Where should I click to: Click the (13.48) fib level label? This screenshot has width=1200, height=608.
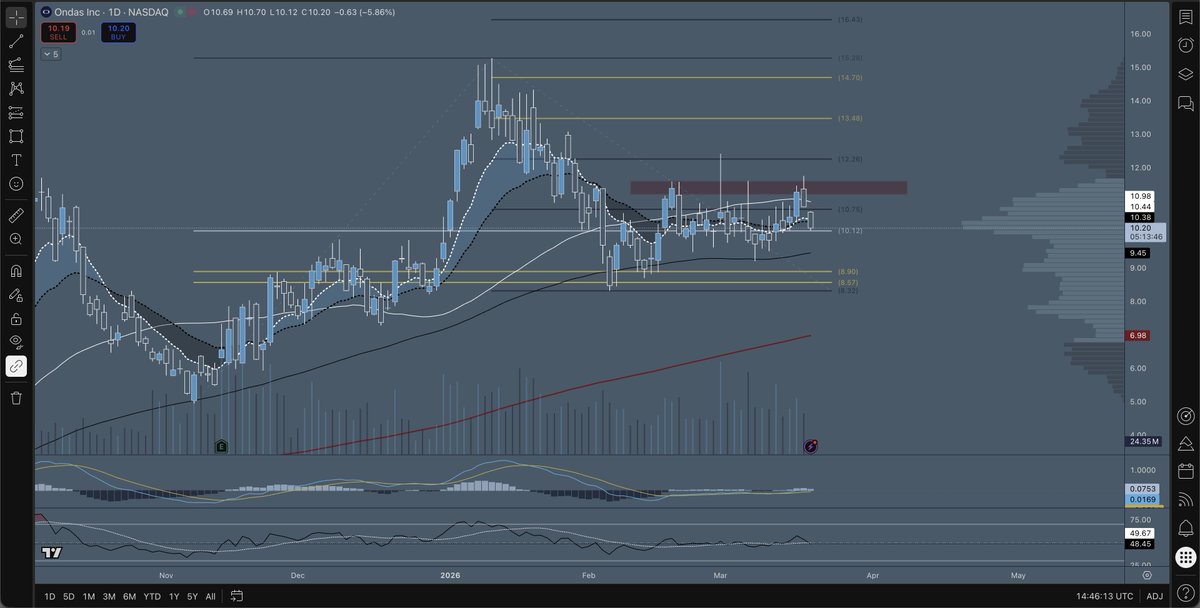(x=849, y=118)
